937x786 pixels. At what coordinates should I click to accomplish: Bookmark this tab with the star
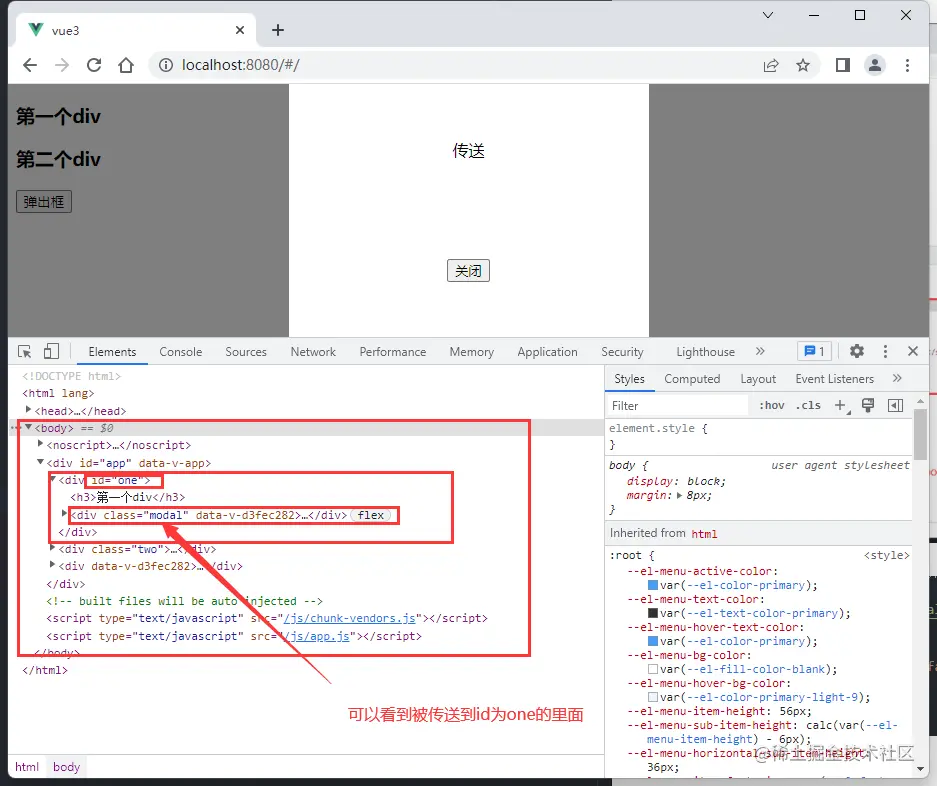803,65
